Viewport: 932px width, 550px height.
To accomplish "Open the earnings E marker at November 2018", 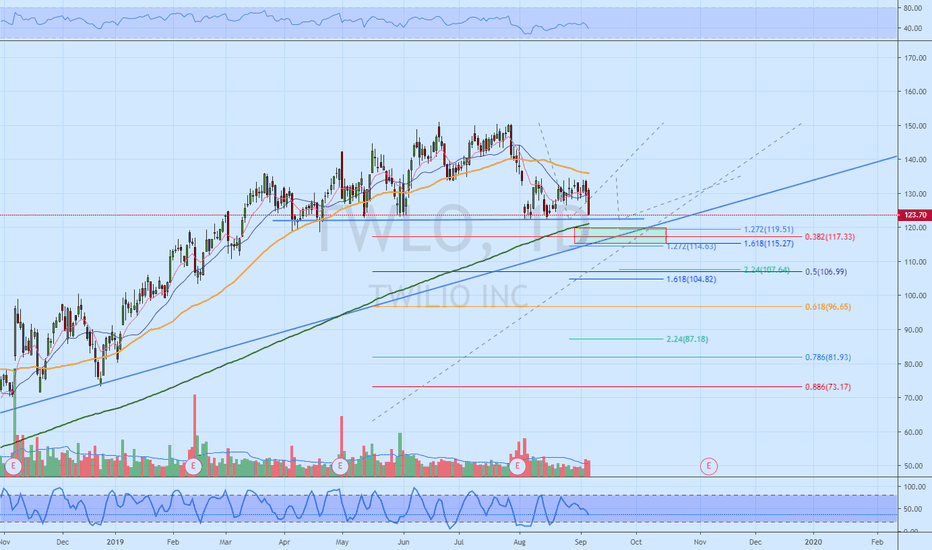I will (13, 466).
